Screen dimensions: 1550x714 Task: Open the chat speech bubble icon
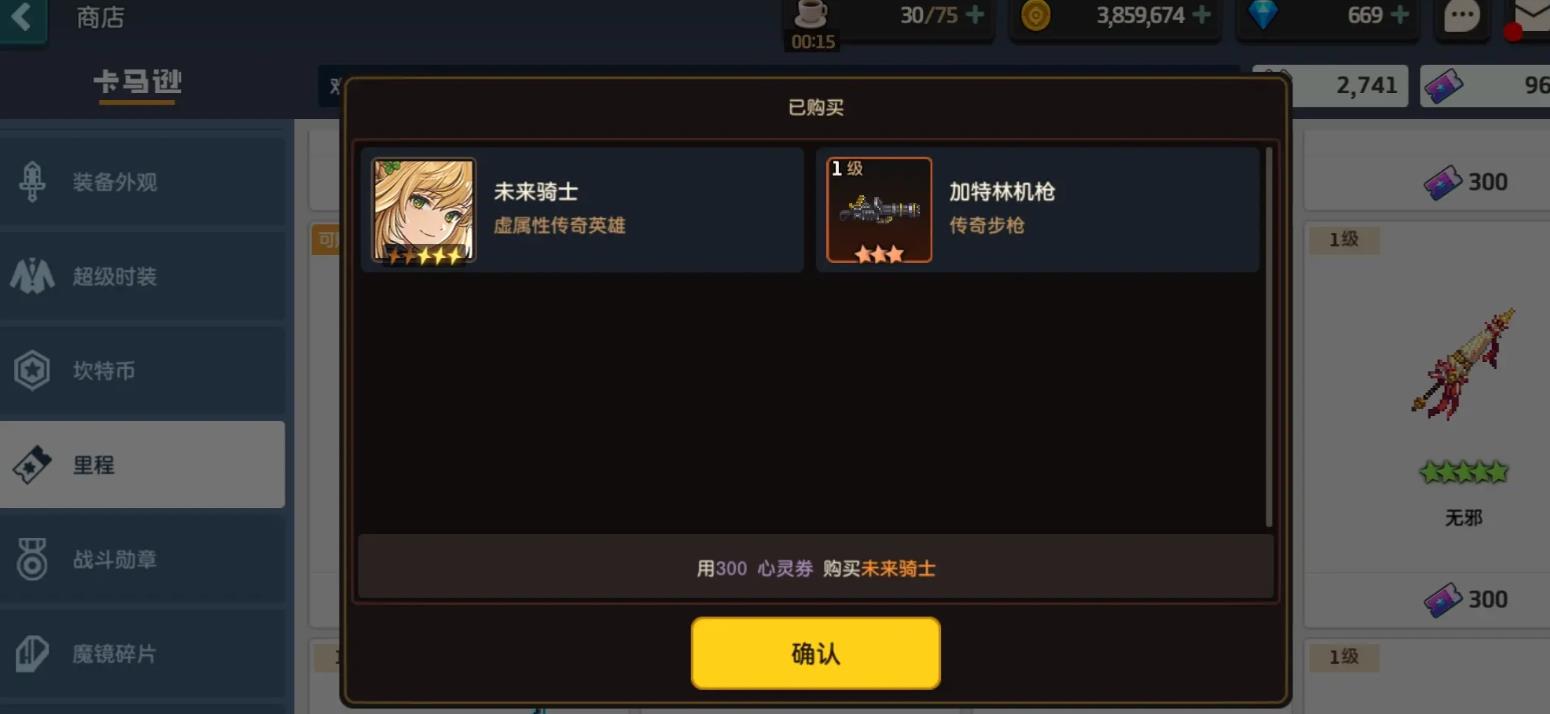1462,16
